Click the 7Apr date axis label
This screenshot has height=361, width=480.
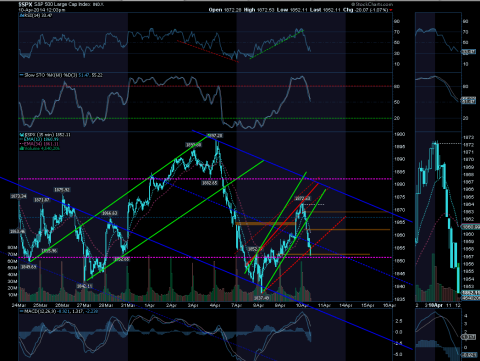click(237, 305)
